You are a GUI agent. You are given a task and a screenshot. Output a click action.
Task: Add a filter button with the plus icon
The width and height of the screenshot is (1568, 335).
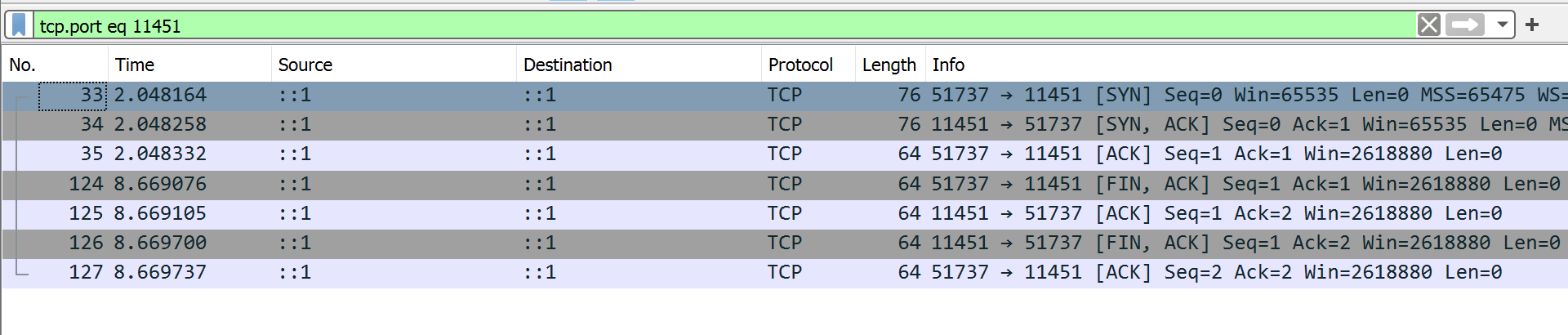click(x=1532, y=25)
